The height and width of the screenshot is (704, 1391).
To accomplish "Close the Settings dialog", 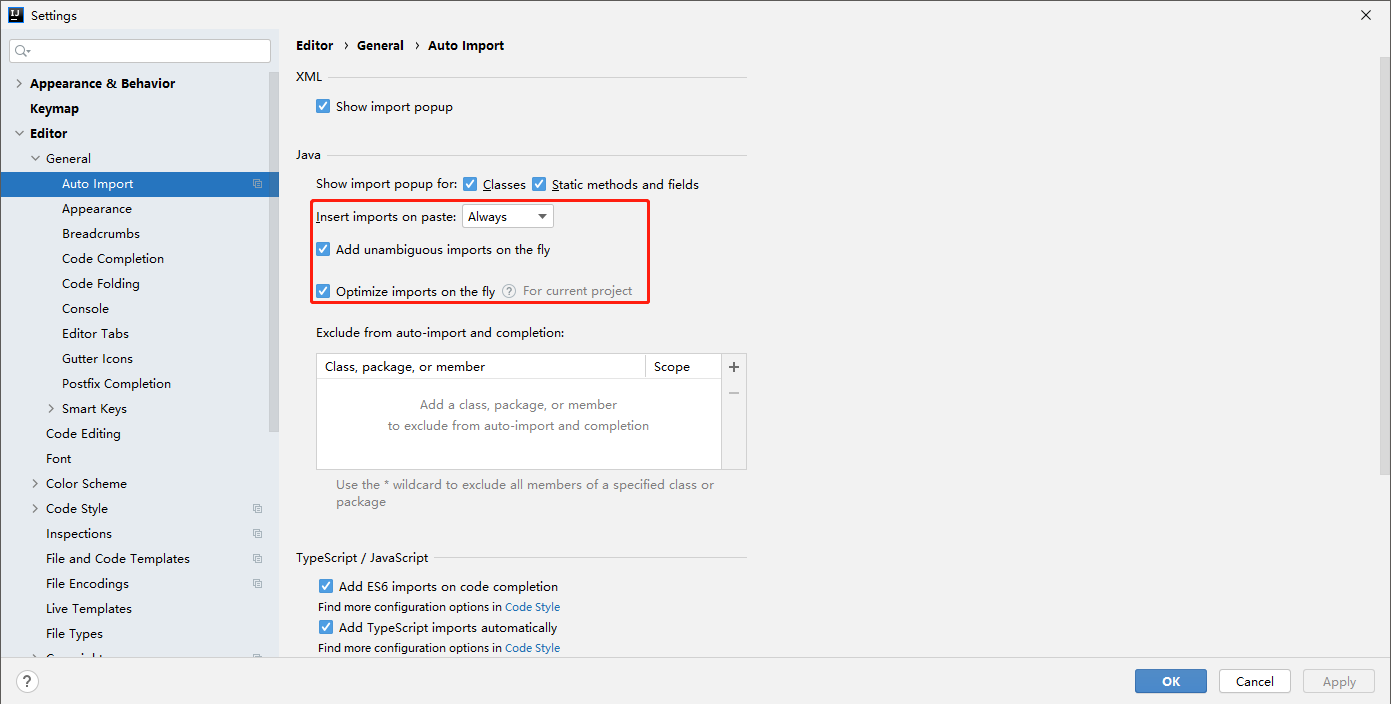I will (x=1366, y=15).
